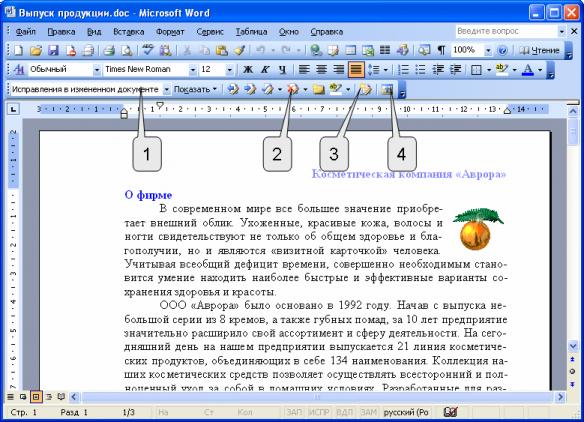Open the Файл menu
The image size is (584, 422).
click(25, 32)
